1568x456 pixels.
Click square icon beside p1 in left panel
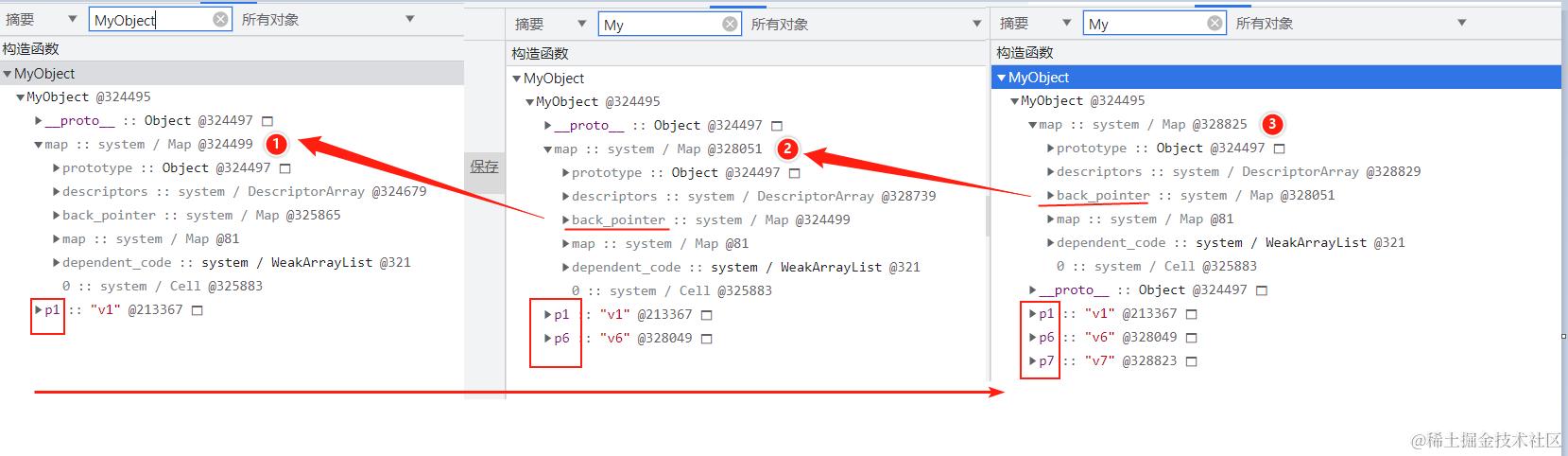point(198,310)
